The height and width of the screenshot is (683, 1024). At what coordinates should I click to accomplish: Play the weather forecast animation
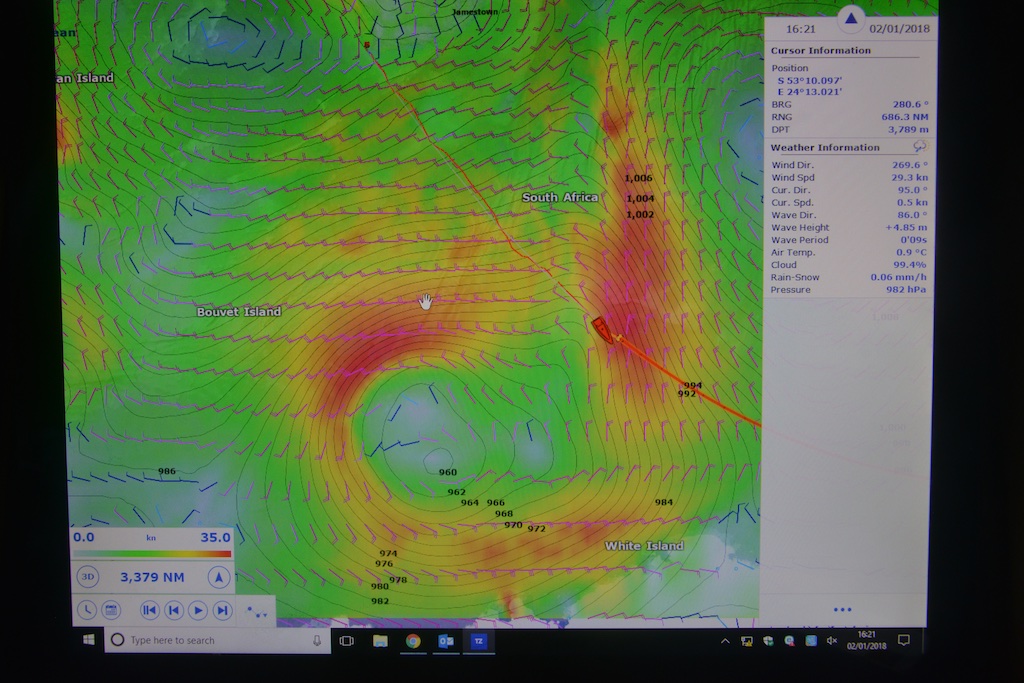198,610
